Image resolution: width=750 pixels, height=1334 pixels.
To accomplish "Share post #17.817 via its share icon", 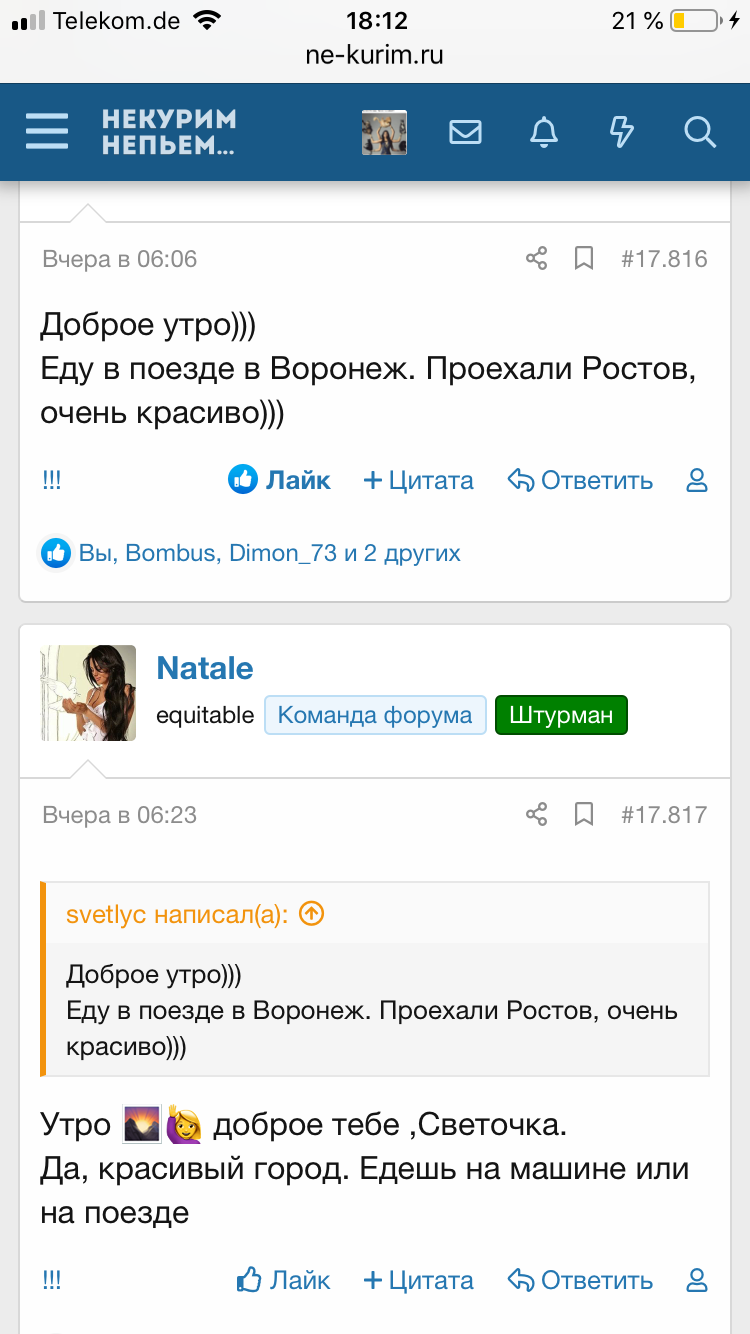I will [x=536, y=814].
